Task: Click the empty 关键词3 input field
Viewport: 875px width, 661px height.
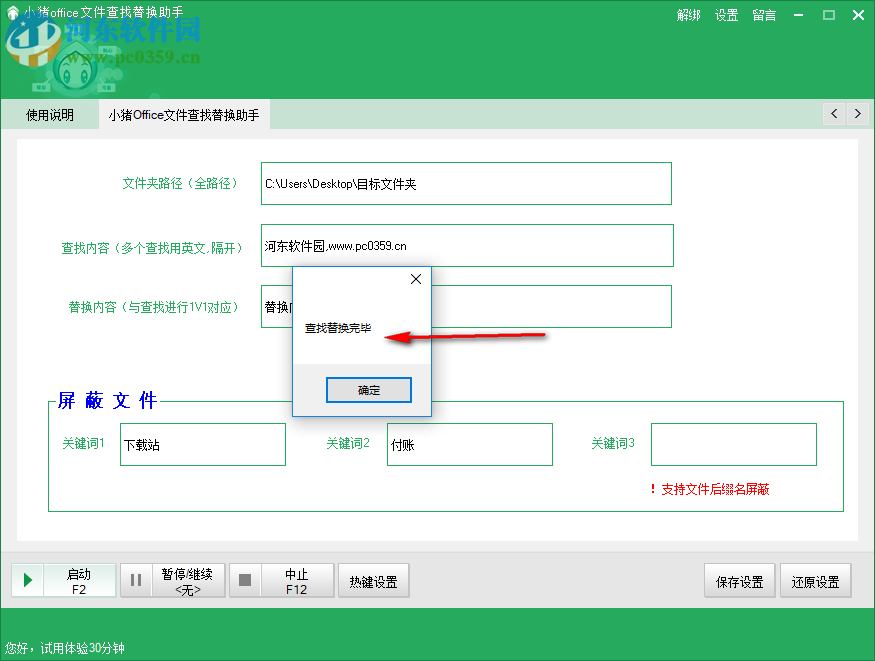Action: pyautogui.click(x=733, y=444)
